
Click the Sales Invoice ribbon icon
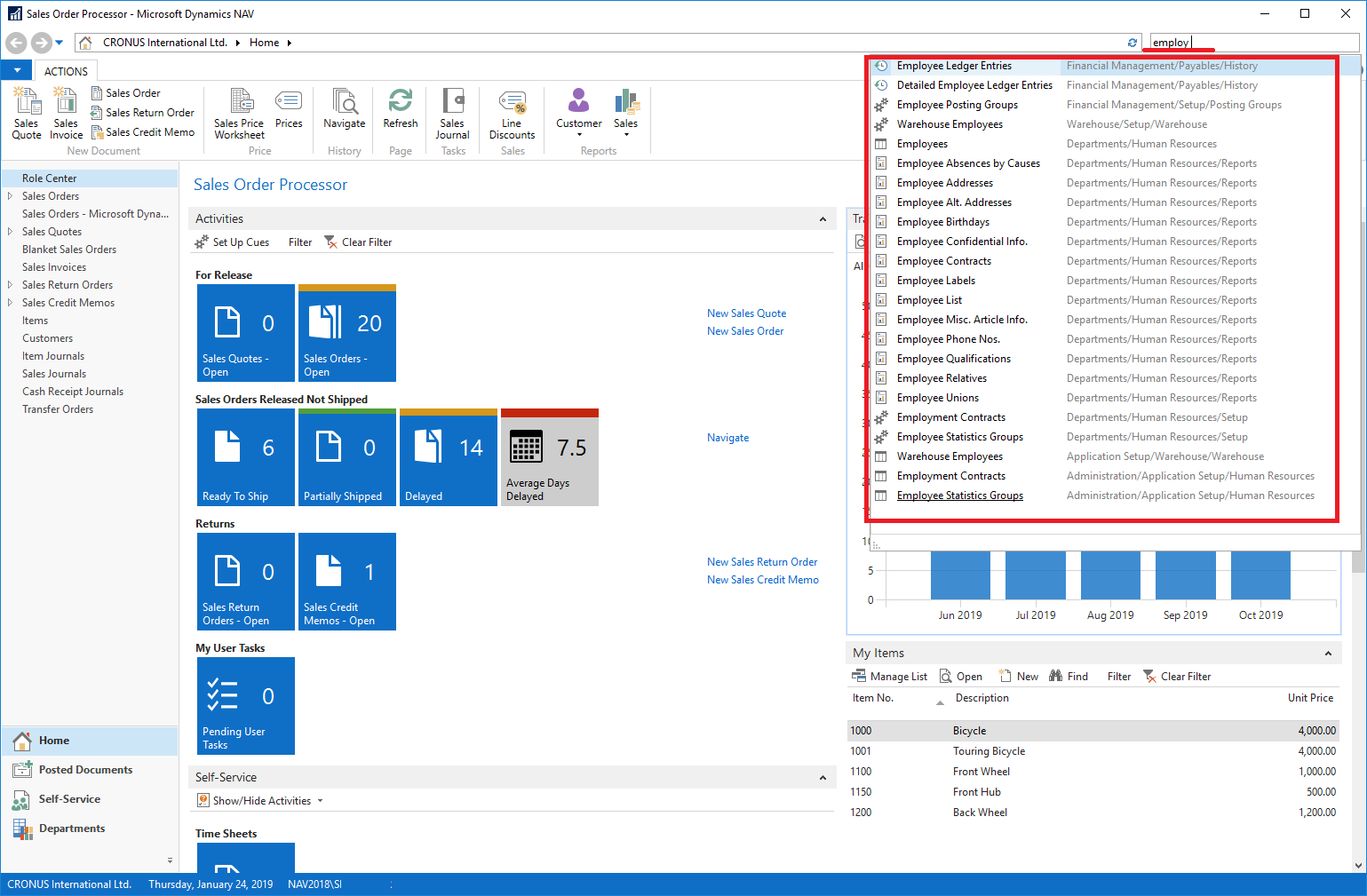click(66, 114)
